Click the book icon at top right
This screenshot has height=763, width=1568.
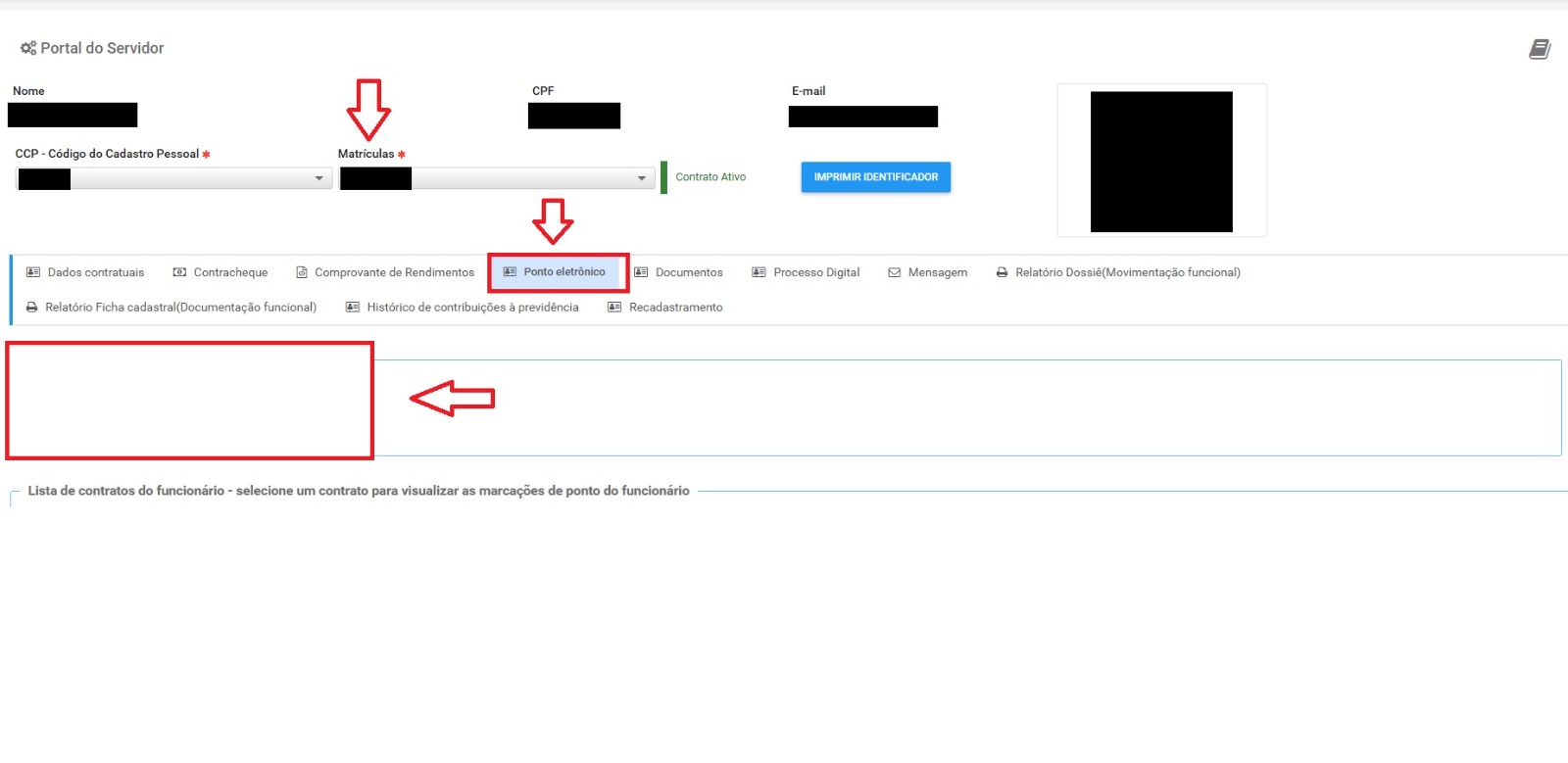(x=1540, y=49)
